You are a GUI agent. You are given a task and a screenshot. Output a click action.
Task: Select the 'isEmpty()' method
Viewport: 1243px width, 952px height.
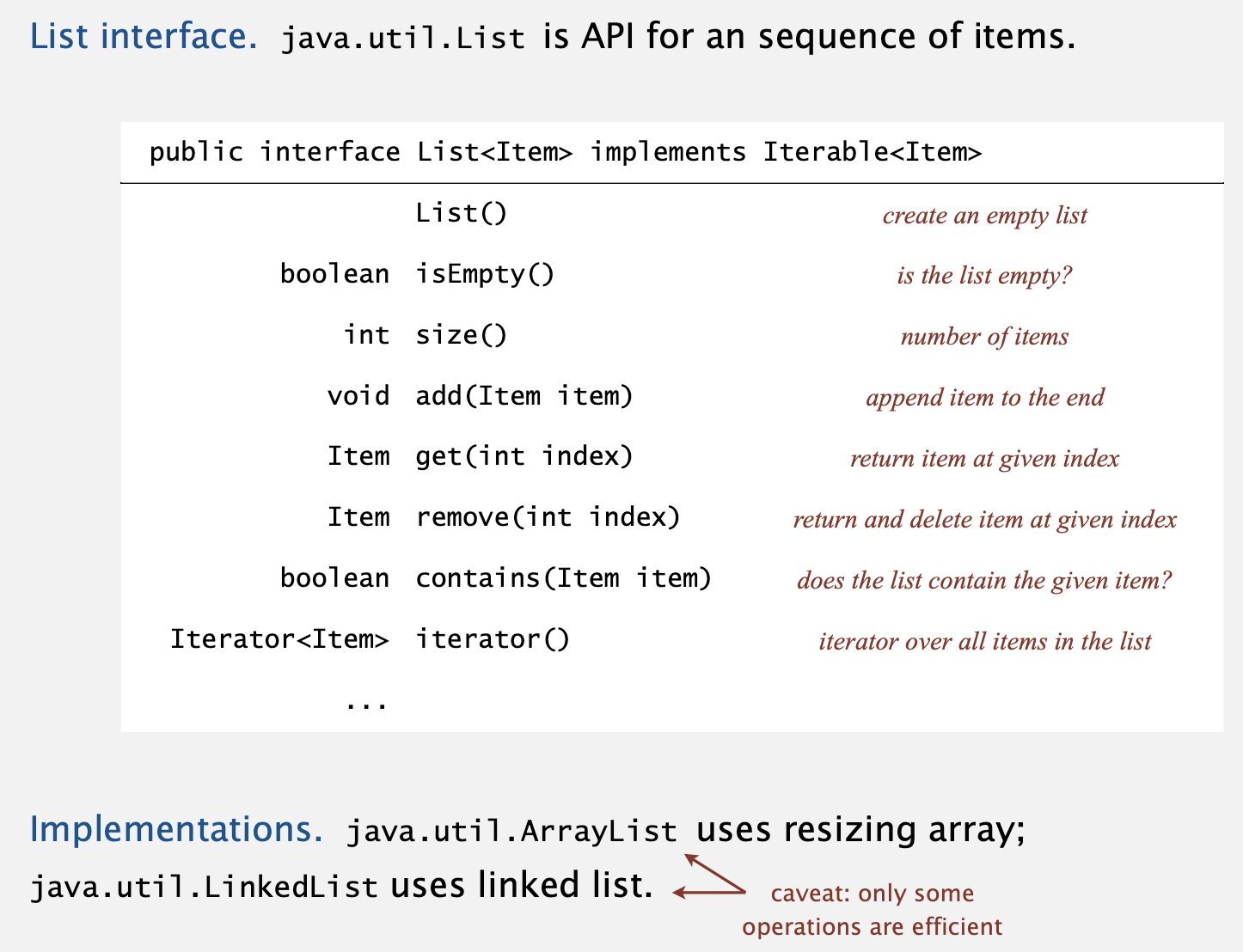486,275
